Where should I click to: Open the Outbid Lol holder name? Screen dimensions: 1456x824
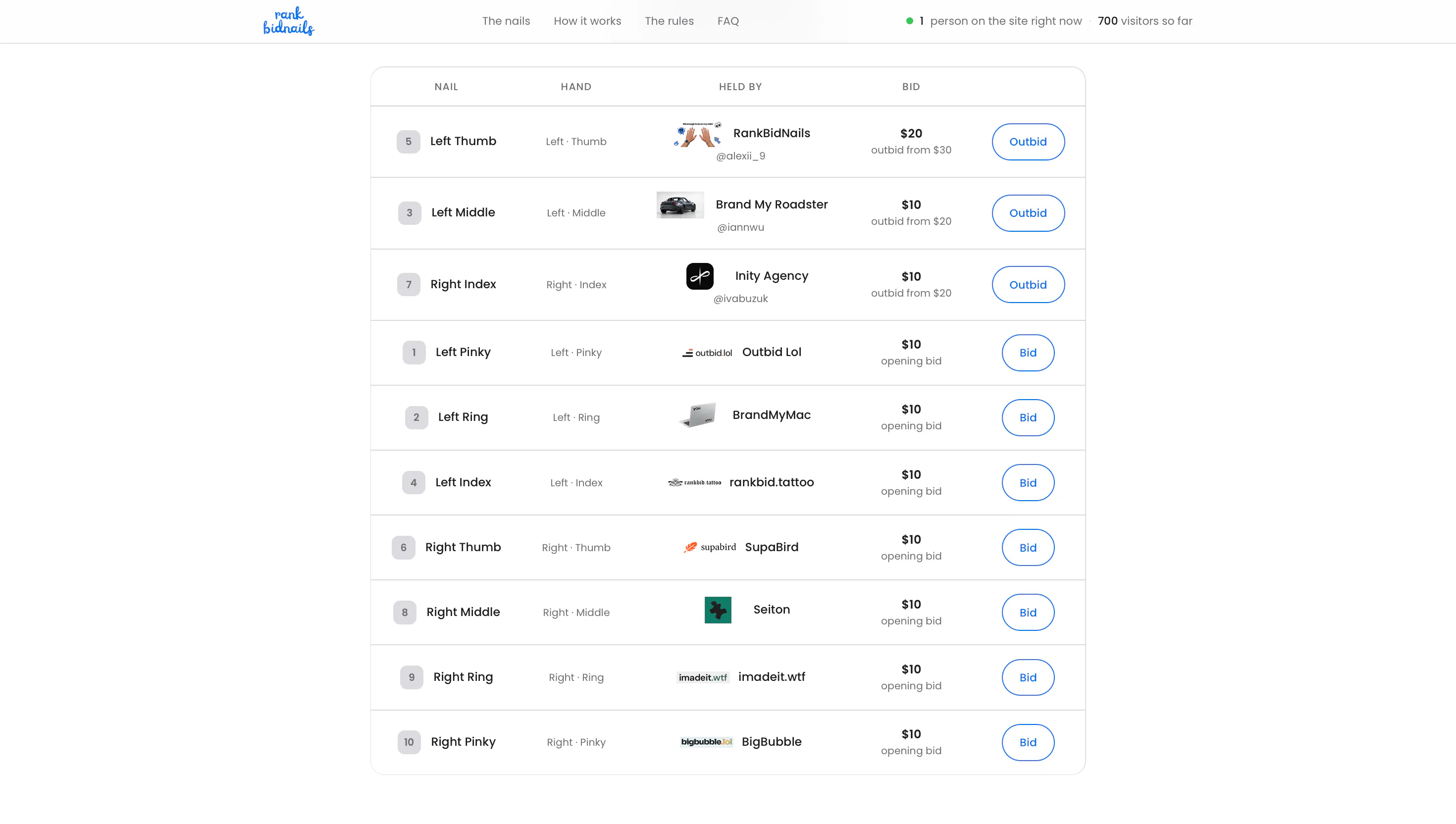771,352
